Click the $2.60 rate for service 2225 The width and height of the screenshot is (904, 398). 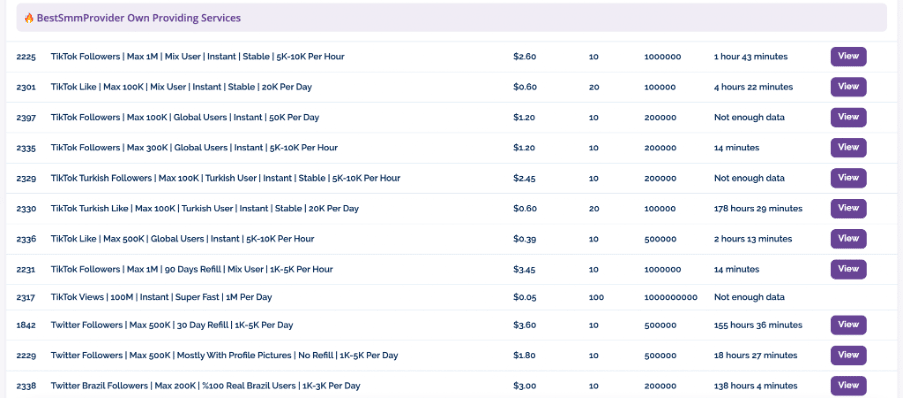(525, 57)
